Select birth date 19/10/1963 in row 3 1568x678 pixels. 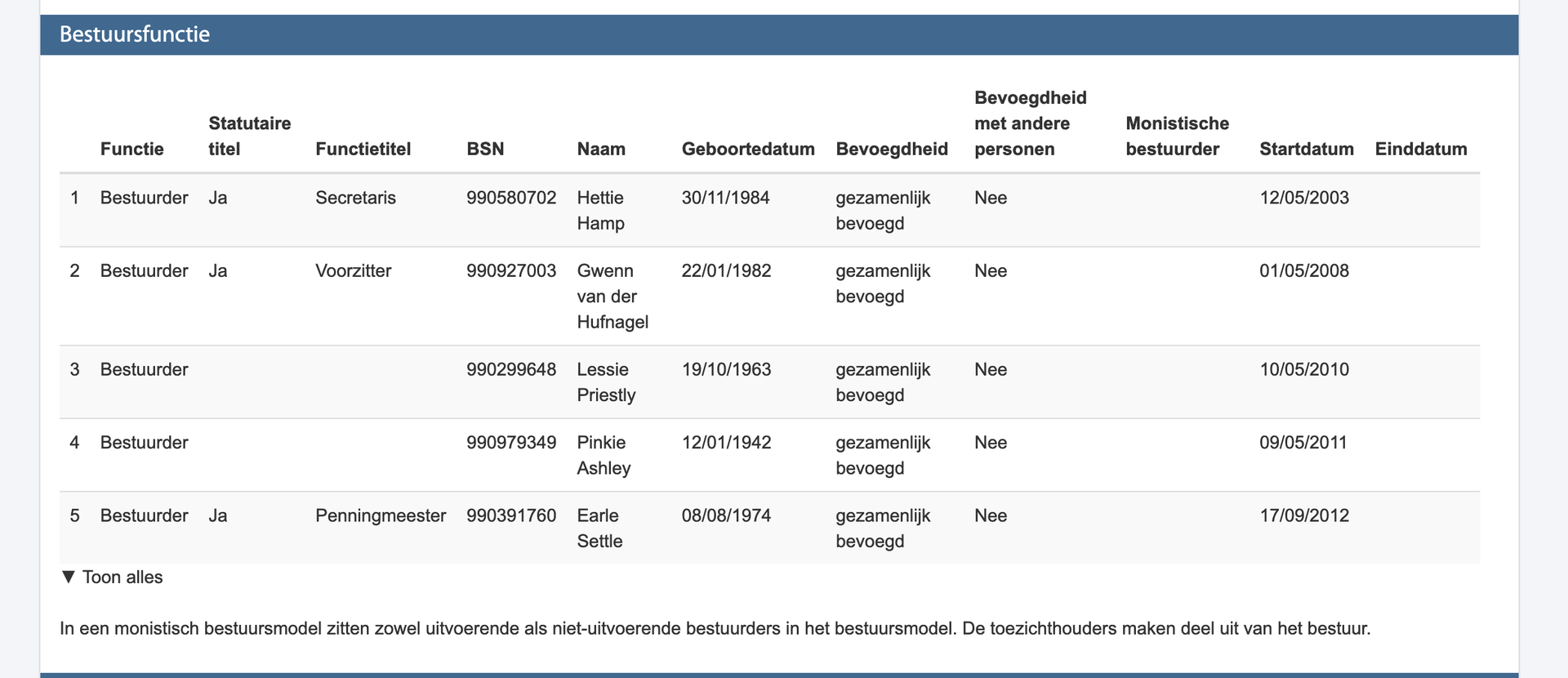pos(726,369)
